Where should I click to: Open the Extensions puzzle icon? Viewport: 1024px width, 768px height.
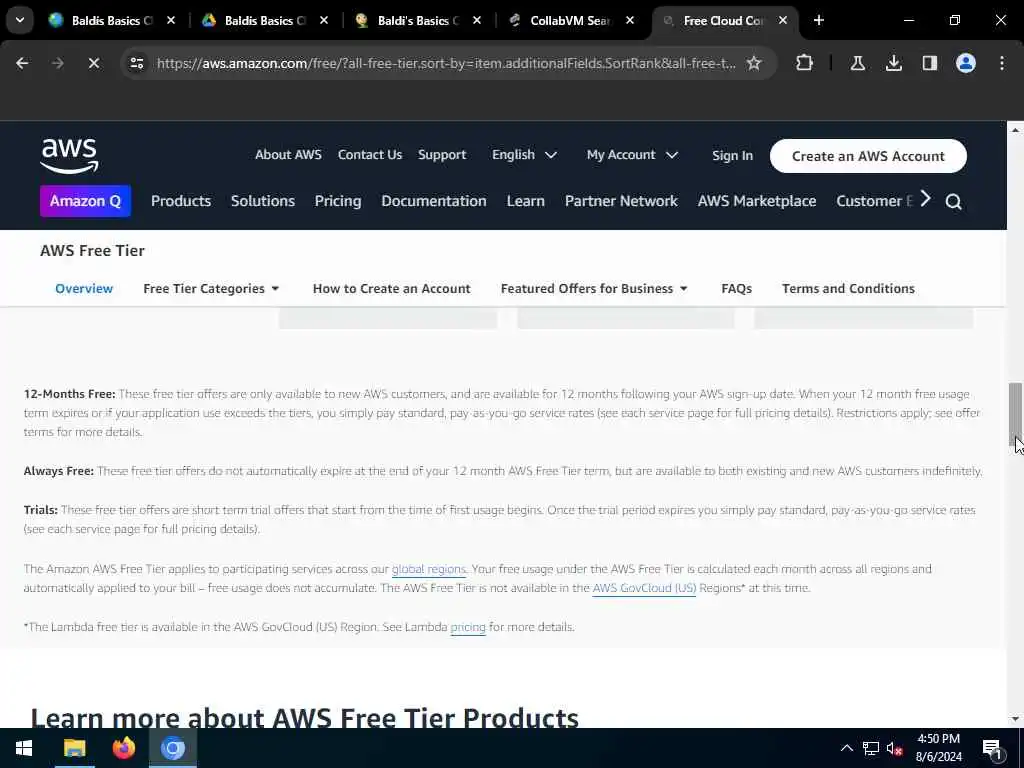(x=805, y=63)
